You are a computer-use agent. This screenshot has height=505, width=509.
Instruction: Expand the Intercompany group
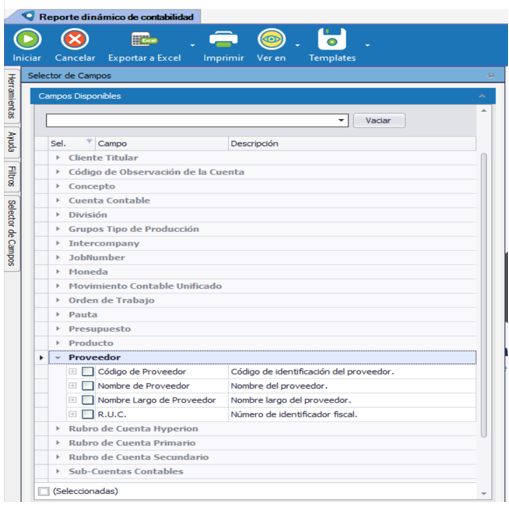[x=58, y=243]
